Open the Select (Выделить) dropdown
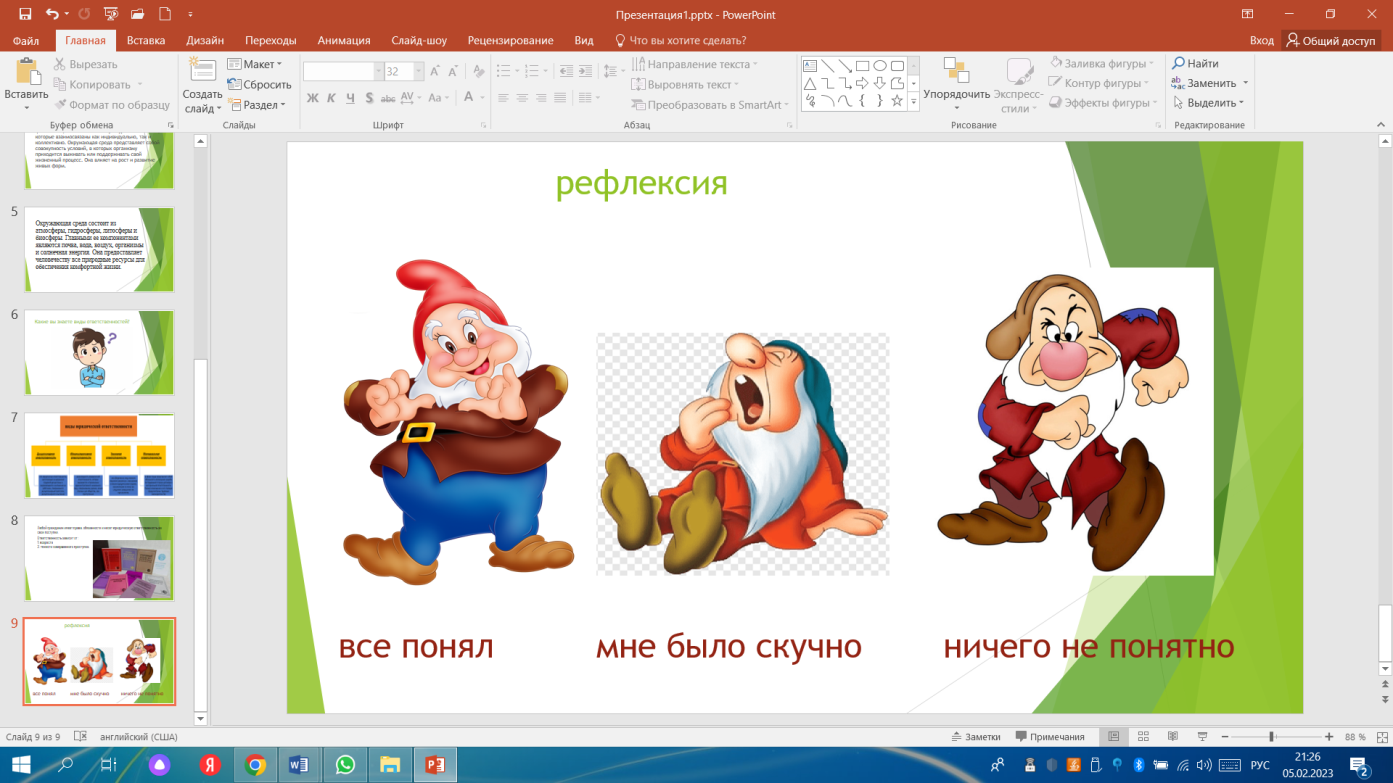The image size is (1393, 783). [1209, 103]
